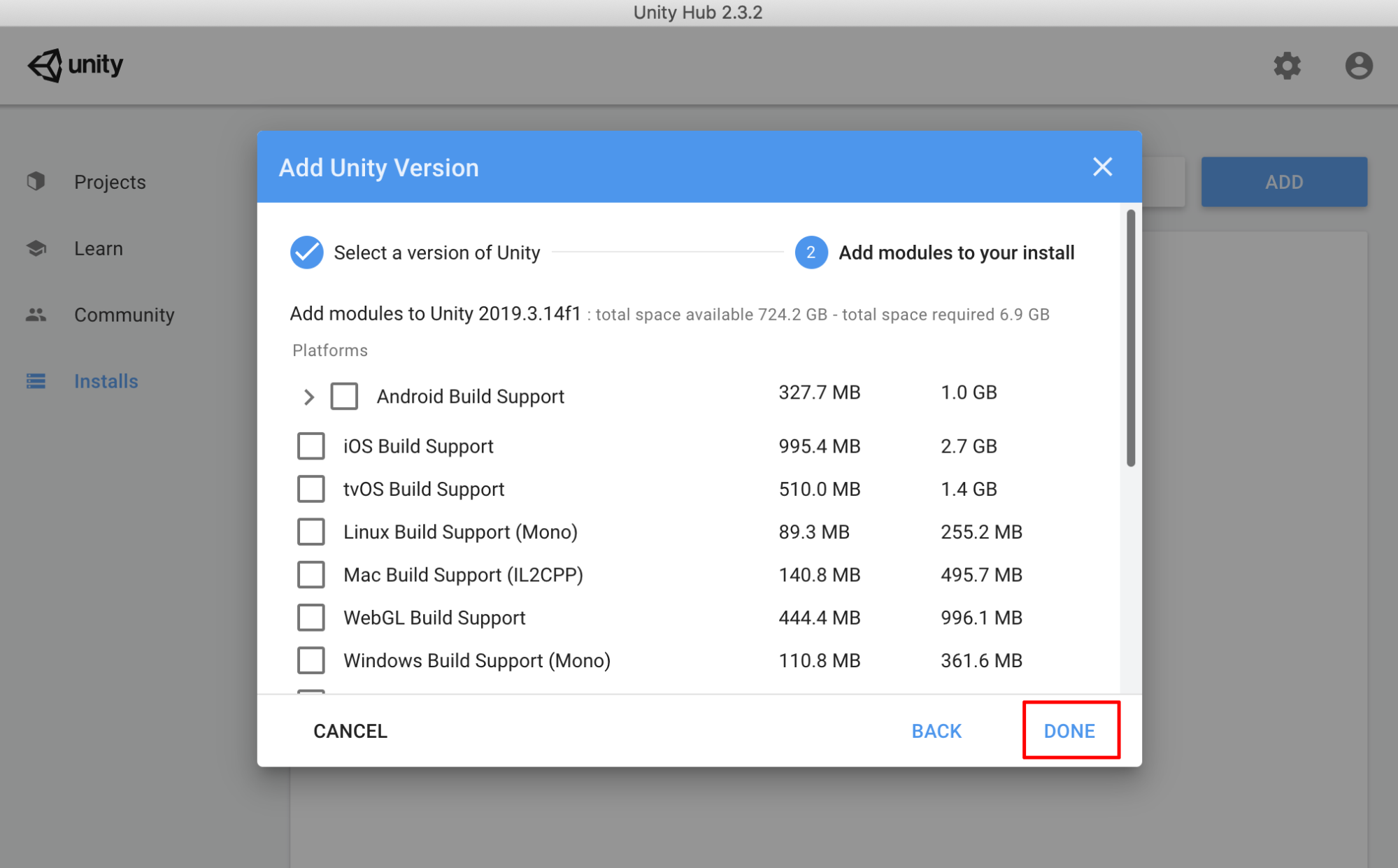Screen dimensions: 1398x868
Task: Tick the WebGL Build Support checkbox
Action: coord(311,618)
